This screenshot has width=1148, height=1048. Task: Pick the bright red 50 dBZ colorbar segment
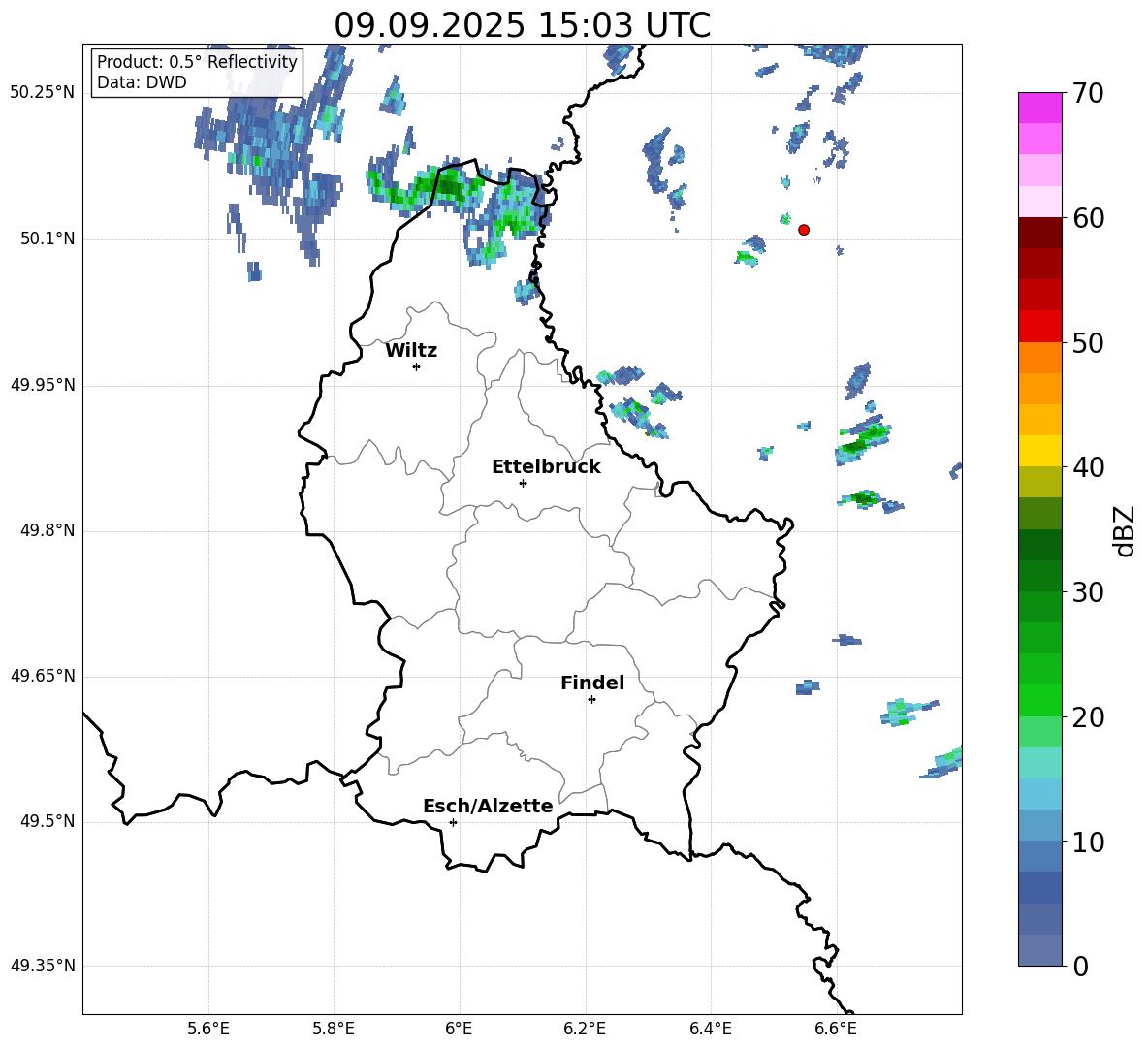1039,327
